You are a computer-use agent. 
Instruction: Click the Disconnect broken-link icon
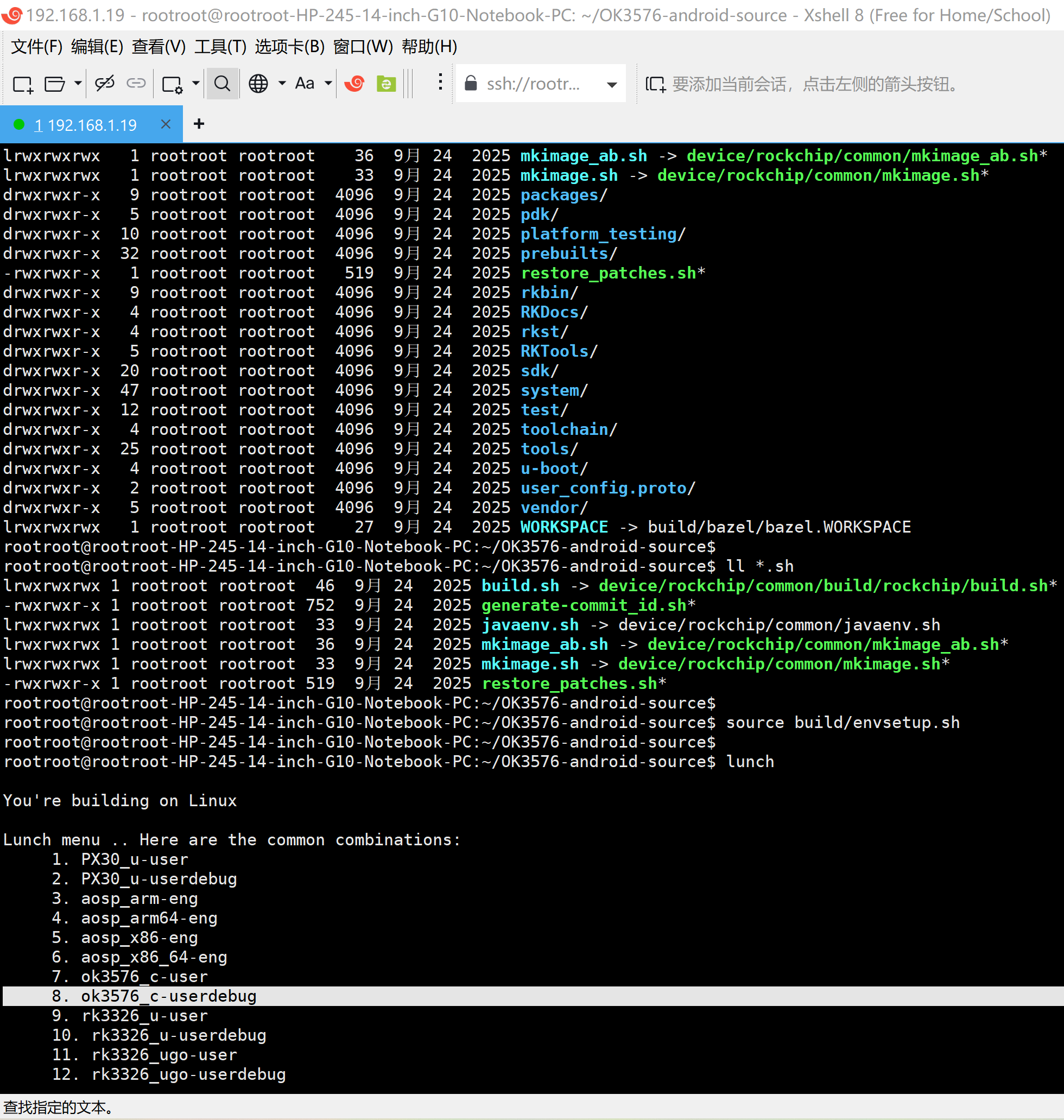pyautogui.click(x=104, y=84)
